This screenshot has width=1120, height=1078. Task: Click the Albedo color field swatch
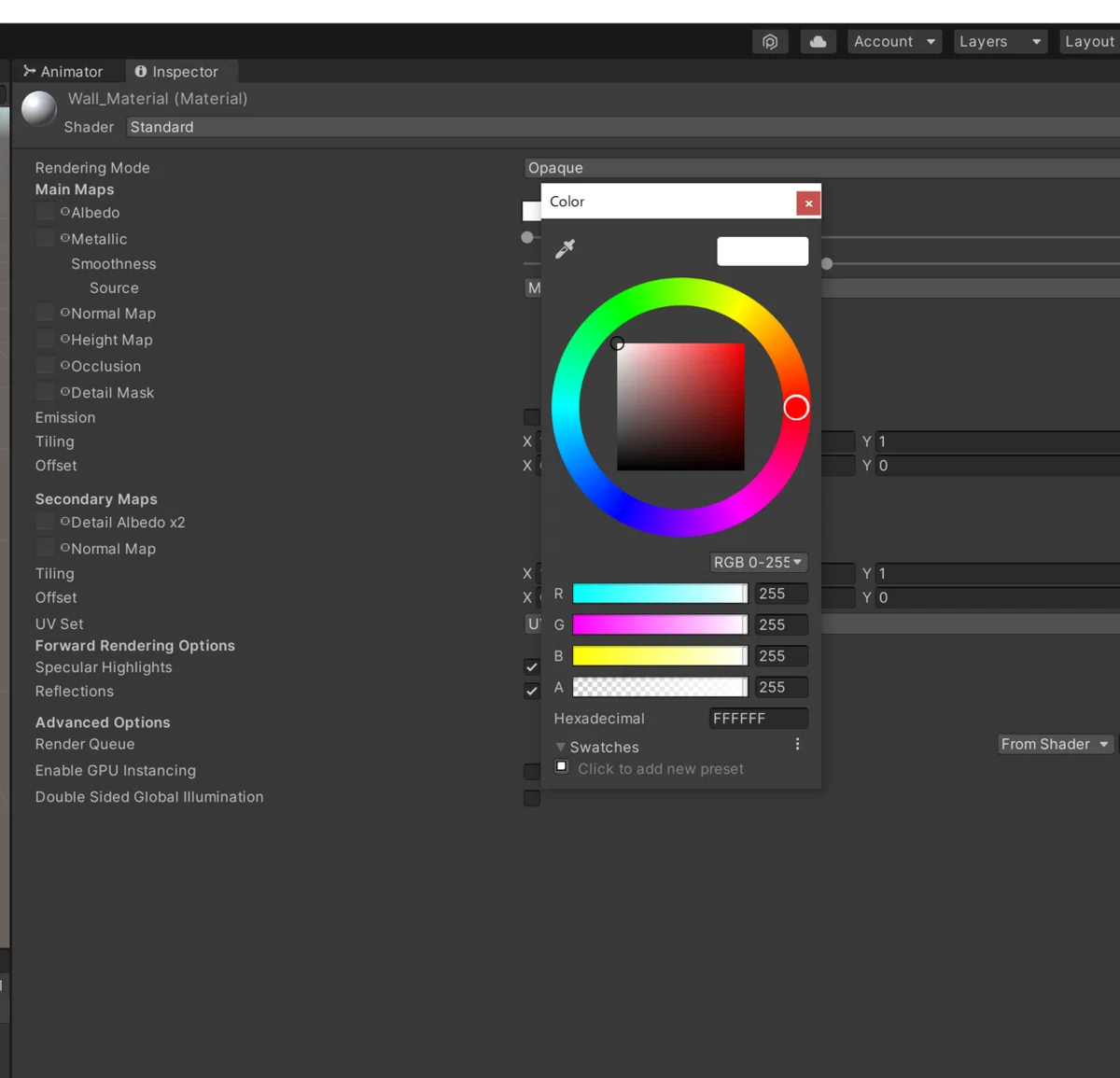tap(531, 211)
